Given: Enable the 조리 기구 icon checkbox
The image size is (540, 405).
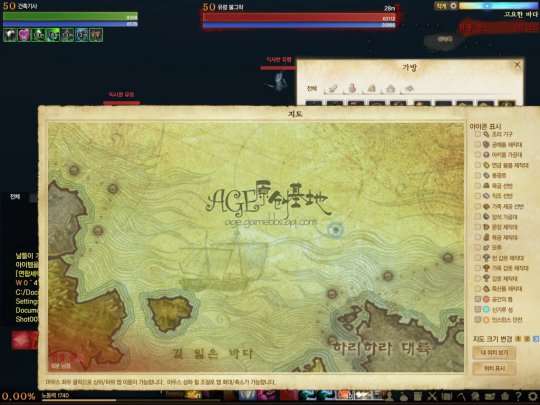Looking at the screenshot, I should [x=477, y=134].
